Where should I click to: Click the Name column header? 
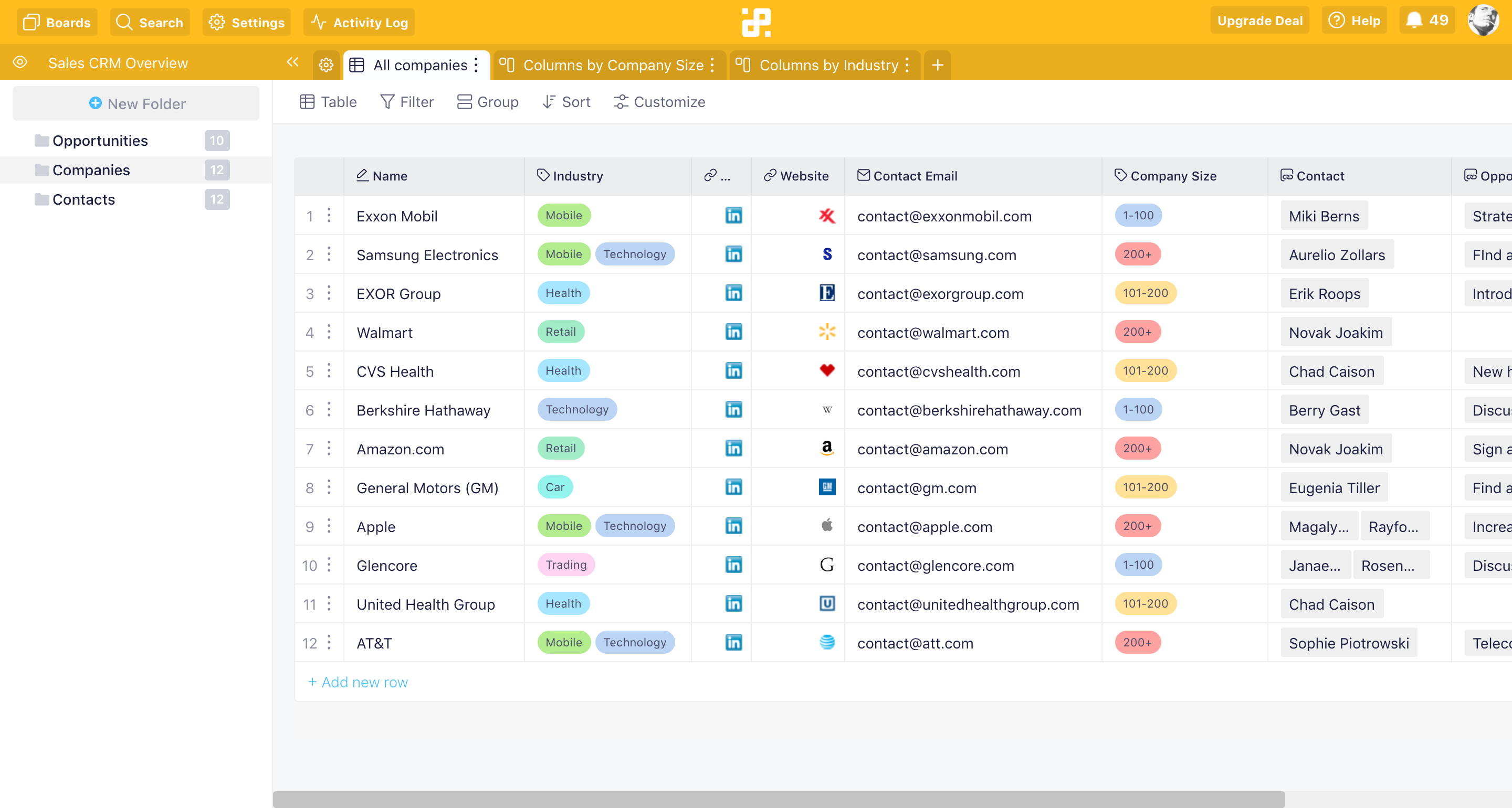coord(434,176)
